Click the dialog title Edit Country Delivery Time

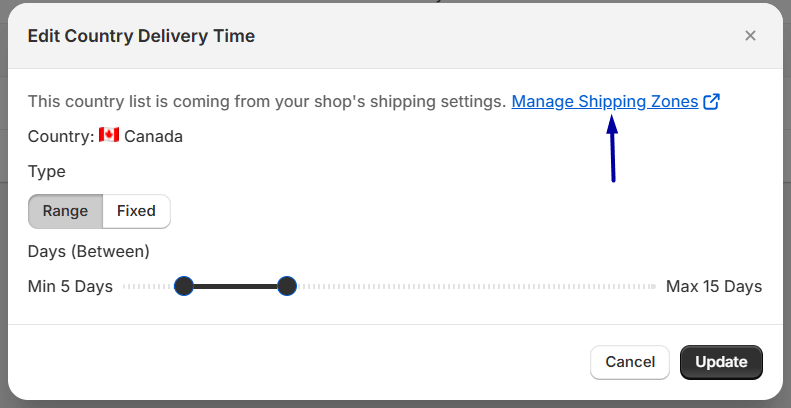point(141,36)
